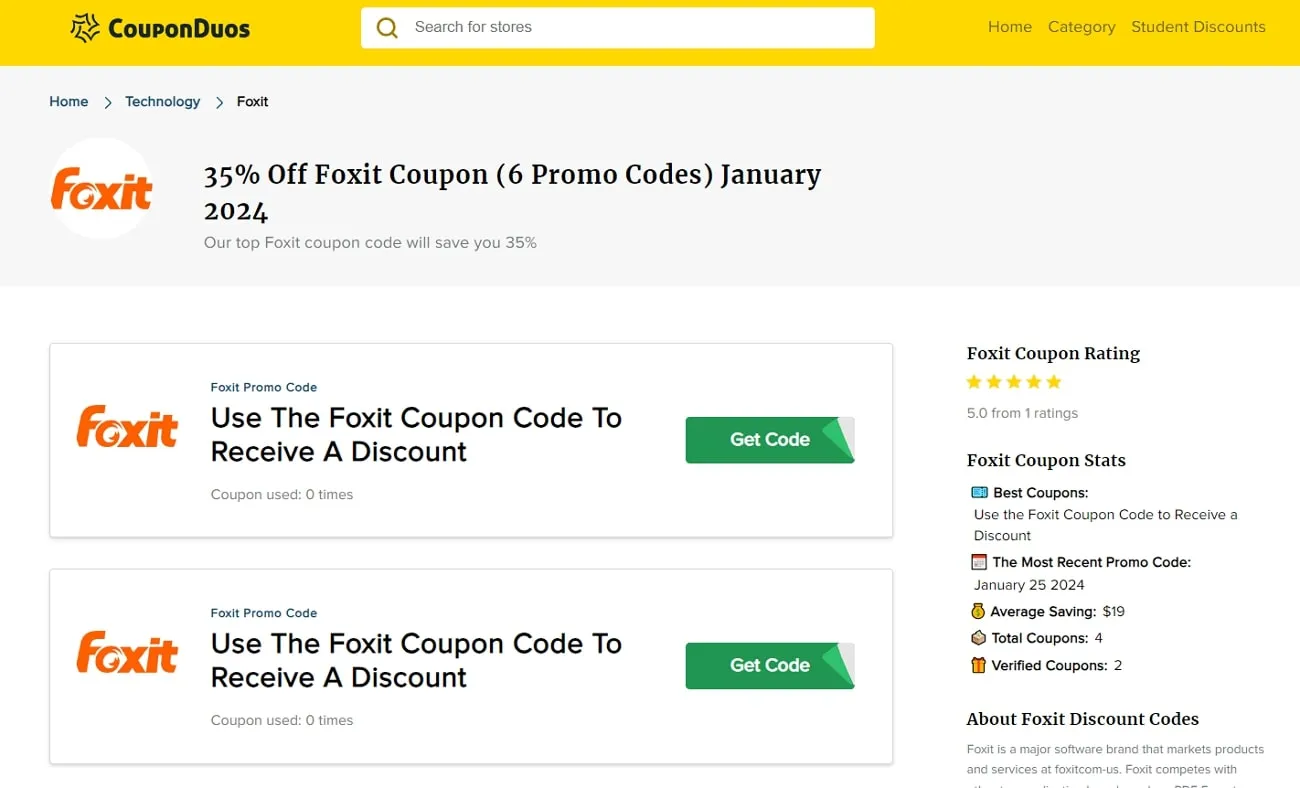Click the Verified Coupons badge icon

[x=977, y=665]
